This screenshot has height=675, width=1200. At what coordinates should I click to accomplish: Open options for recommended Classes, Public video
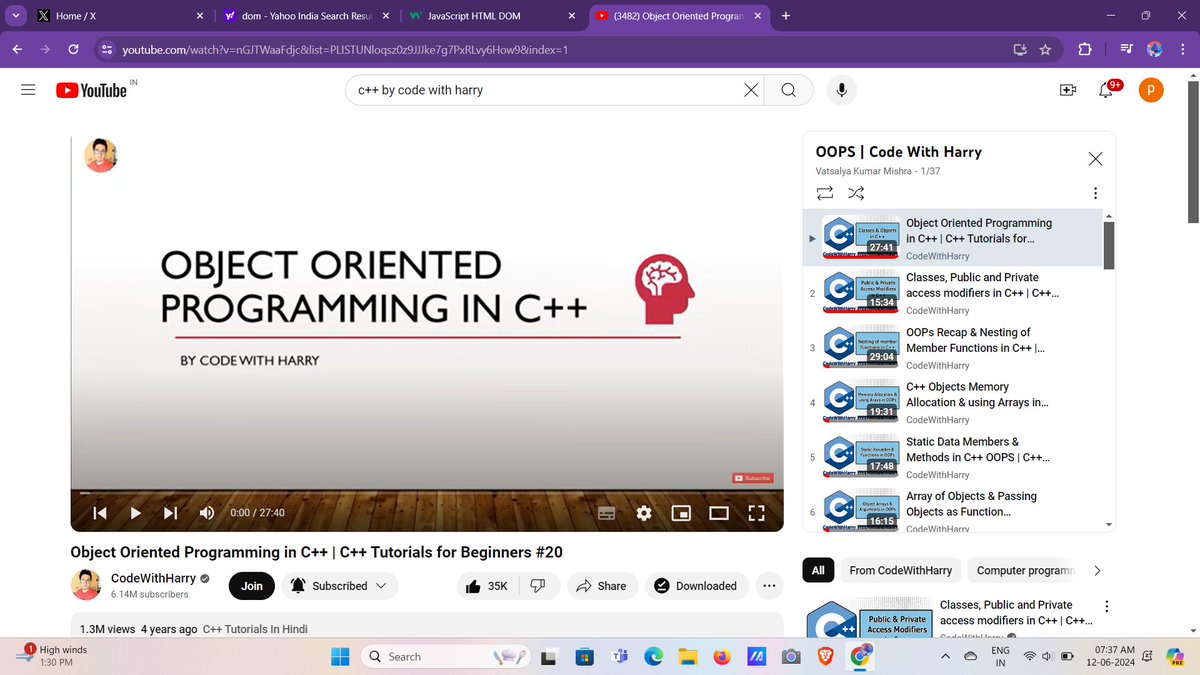tap(1105, 606)
